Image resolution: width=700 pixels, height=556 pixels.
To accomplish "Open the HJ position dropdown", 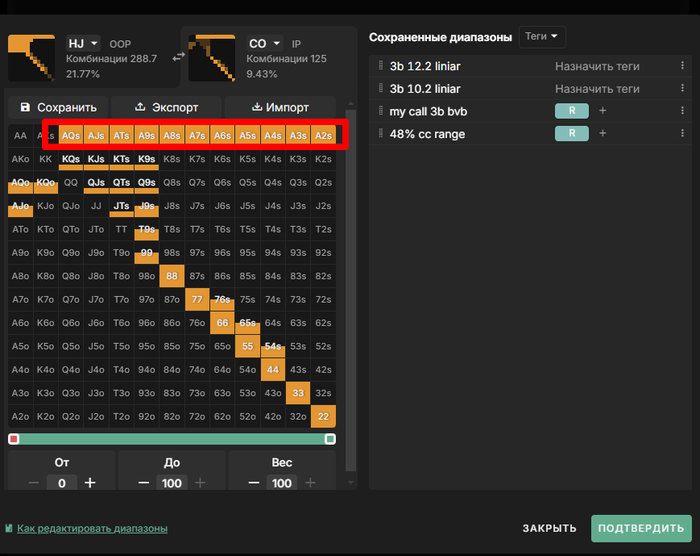I will click(x=83, y=44).
